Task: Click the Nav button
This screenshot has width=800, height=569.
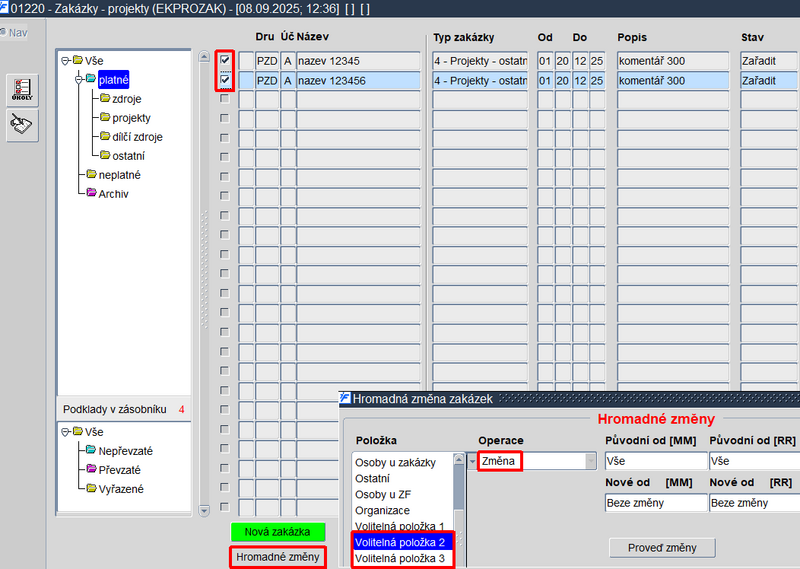Action: (x=14, y=33)
